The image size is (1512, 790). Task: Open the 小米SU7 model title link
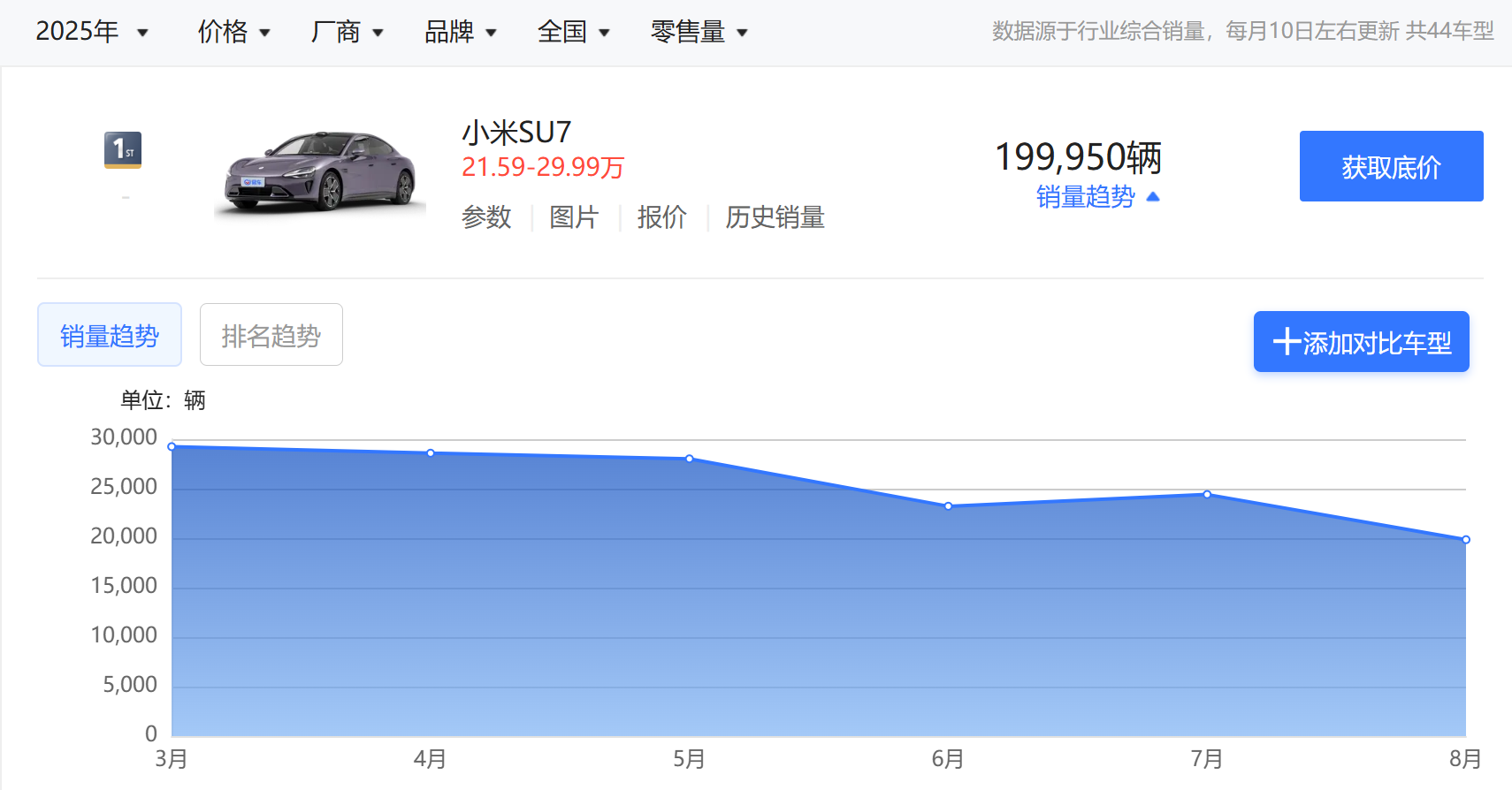pyautogui.click(x=516, y=133)
